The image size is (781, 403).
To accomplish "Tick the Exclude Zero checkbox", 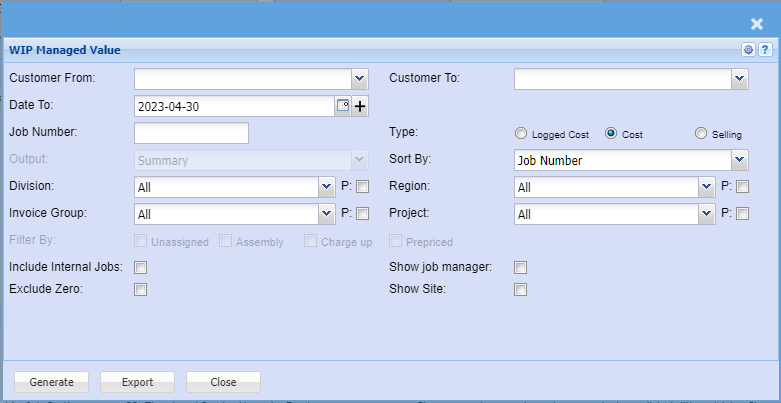I will (x=141, y=289).
